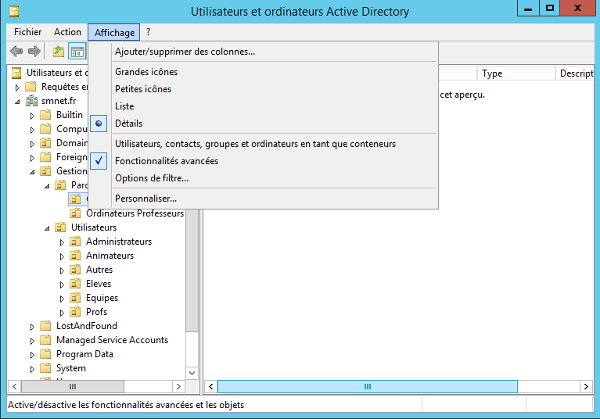Screen dimensions: 600x419
Task: Click details pane scroll left arrow
Action: [210, 386]
